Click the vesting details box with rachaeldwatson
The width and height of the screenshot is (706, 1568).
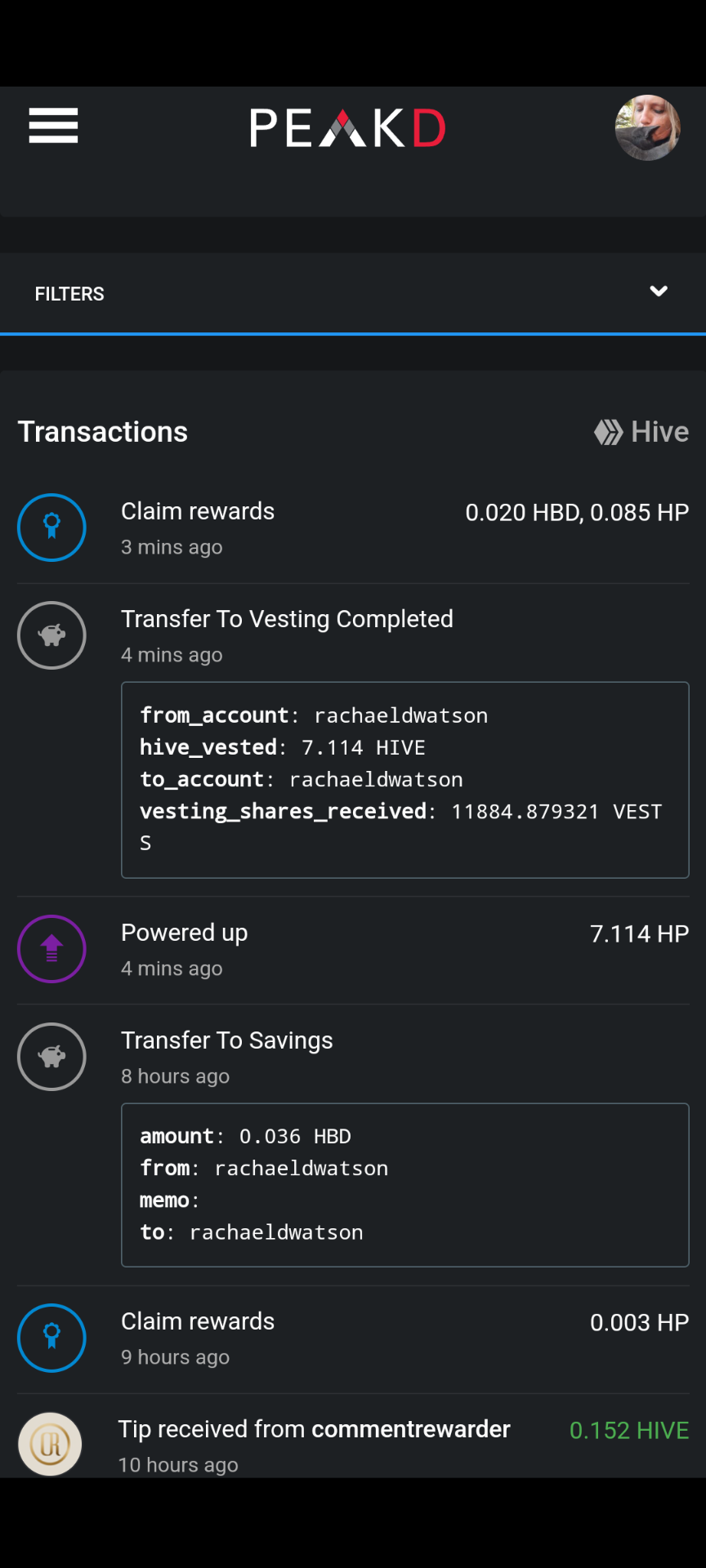pos(405,780)
